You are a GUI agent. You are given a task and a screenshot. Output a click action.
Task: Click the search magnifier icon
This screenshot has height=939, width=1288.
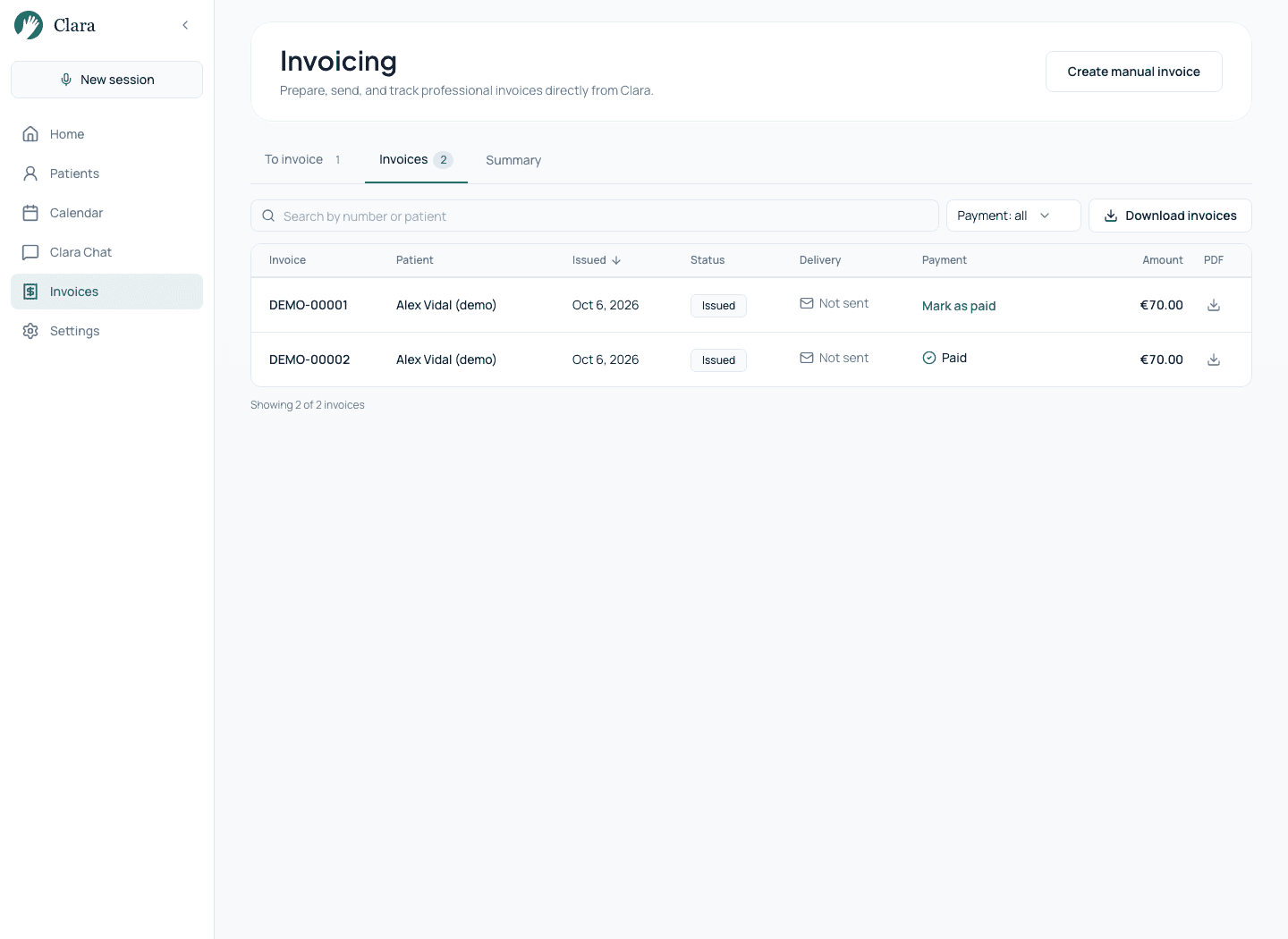click(x=268, y=216)
